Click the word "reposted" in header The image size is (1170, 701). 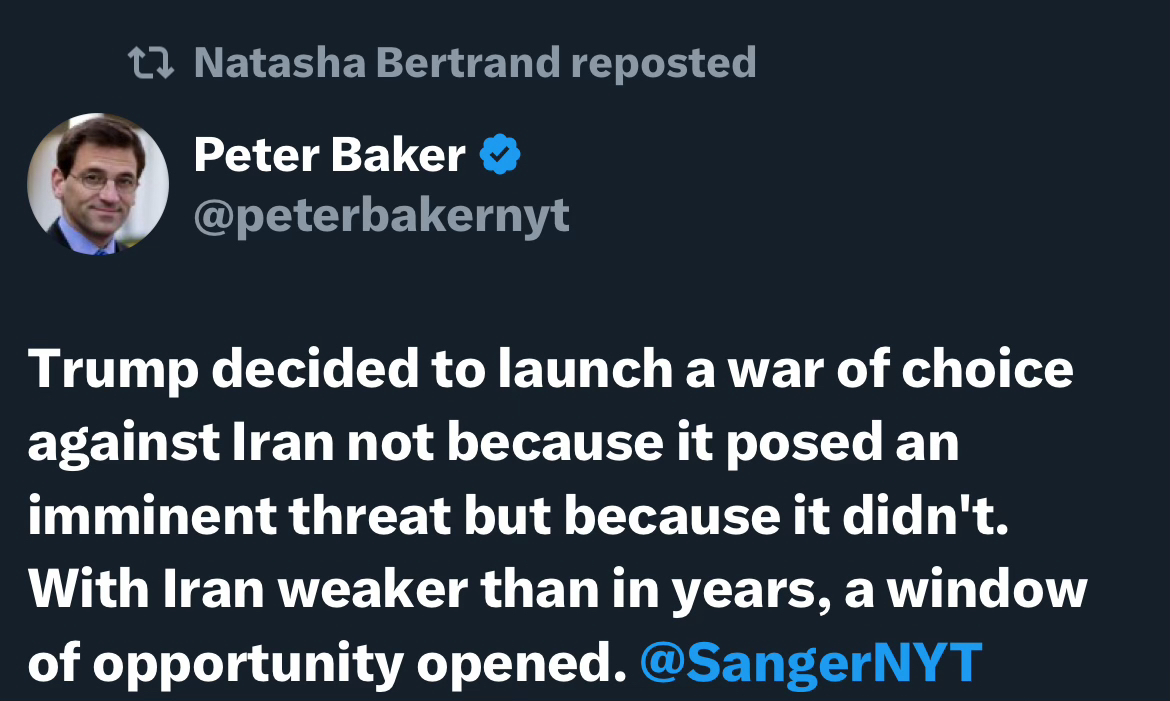point(663,63)
